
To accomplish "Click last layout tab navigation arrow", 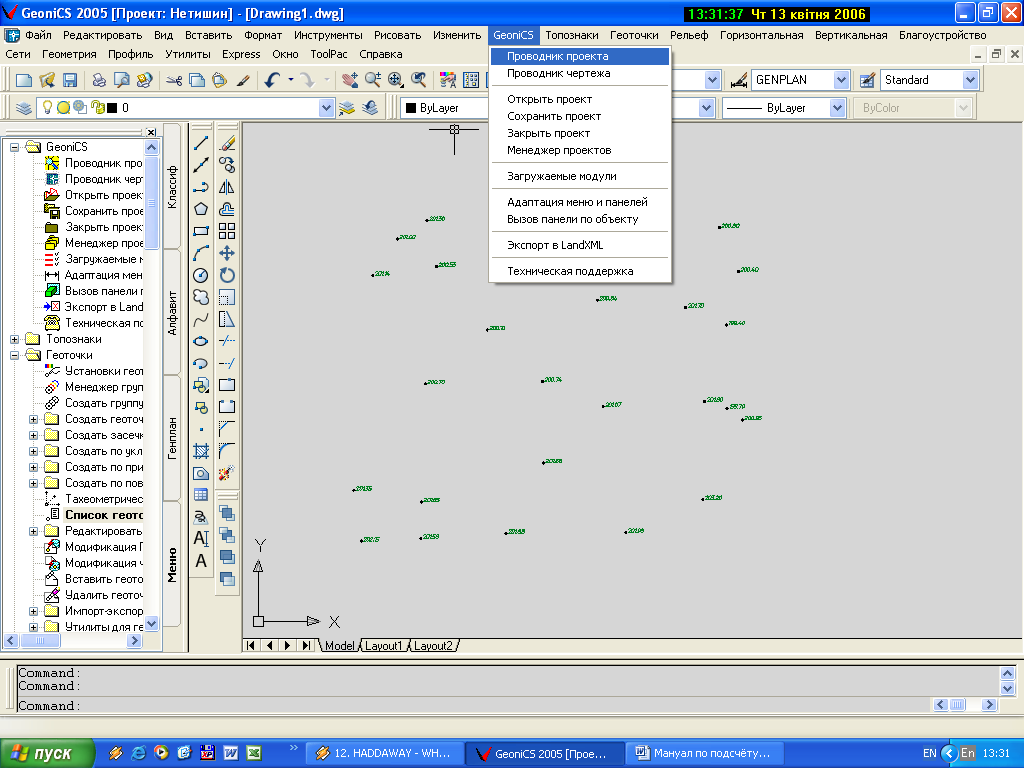I will [x=306, y=645].
